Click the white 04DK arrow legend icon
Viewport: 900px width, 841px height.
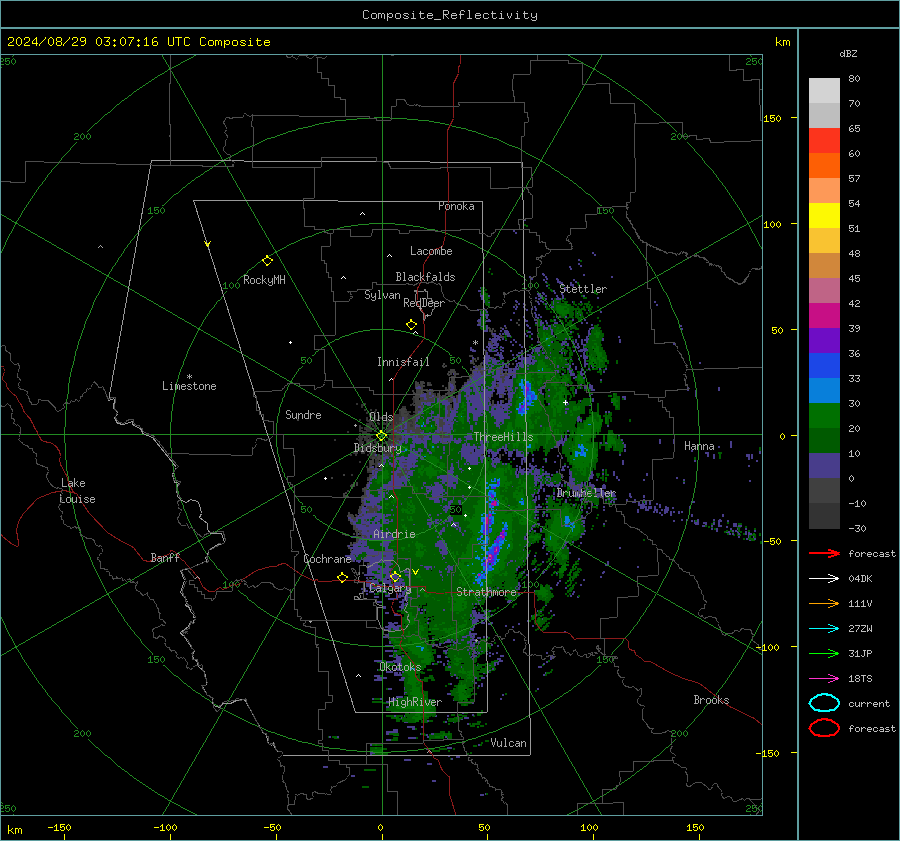point(824,579)
